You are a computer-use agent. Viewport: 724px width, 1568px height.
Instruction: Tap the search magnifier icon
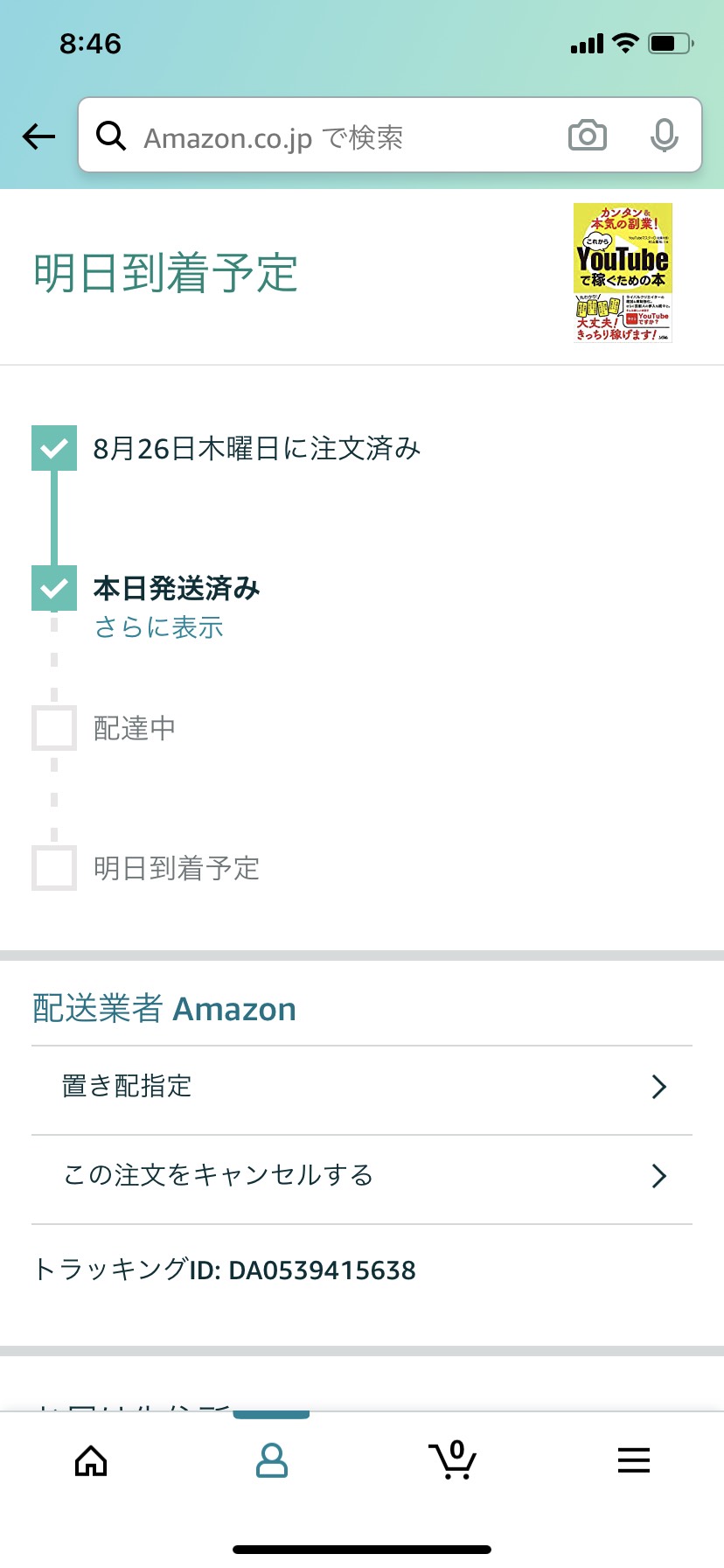pyautogui.click(x=111, y=136)
